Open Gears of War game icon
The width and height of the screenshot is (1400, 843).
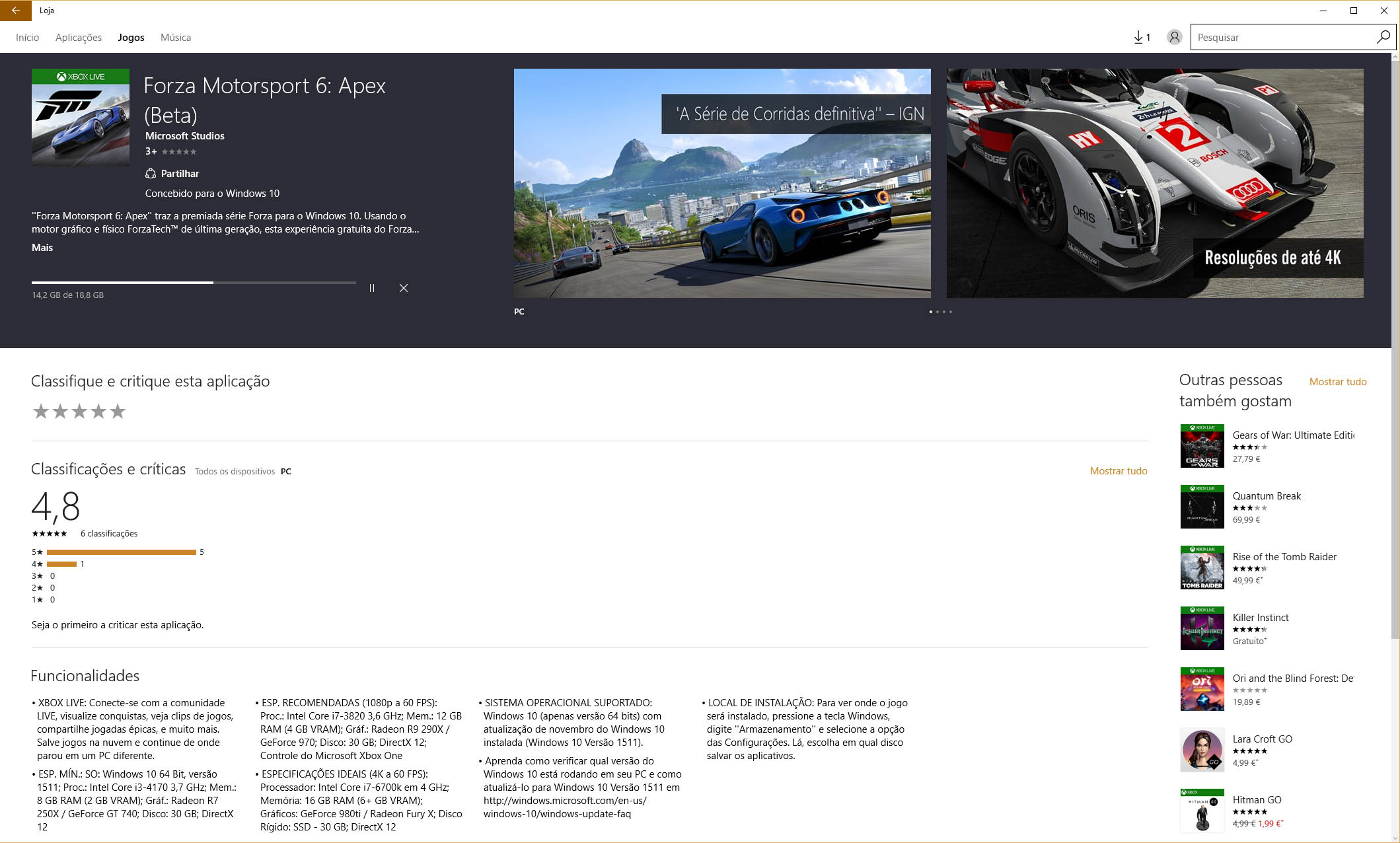(1202, 446)
